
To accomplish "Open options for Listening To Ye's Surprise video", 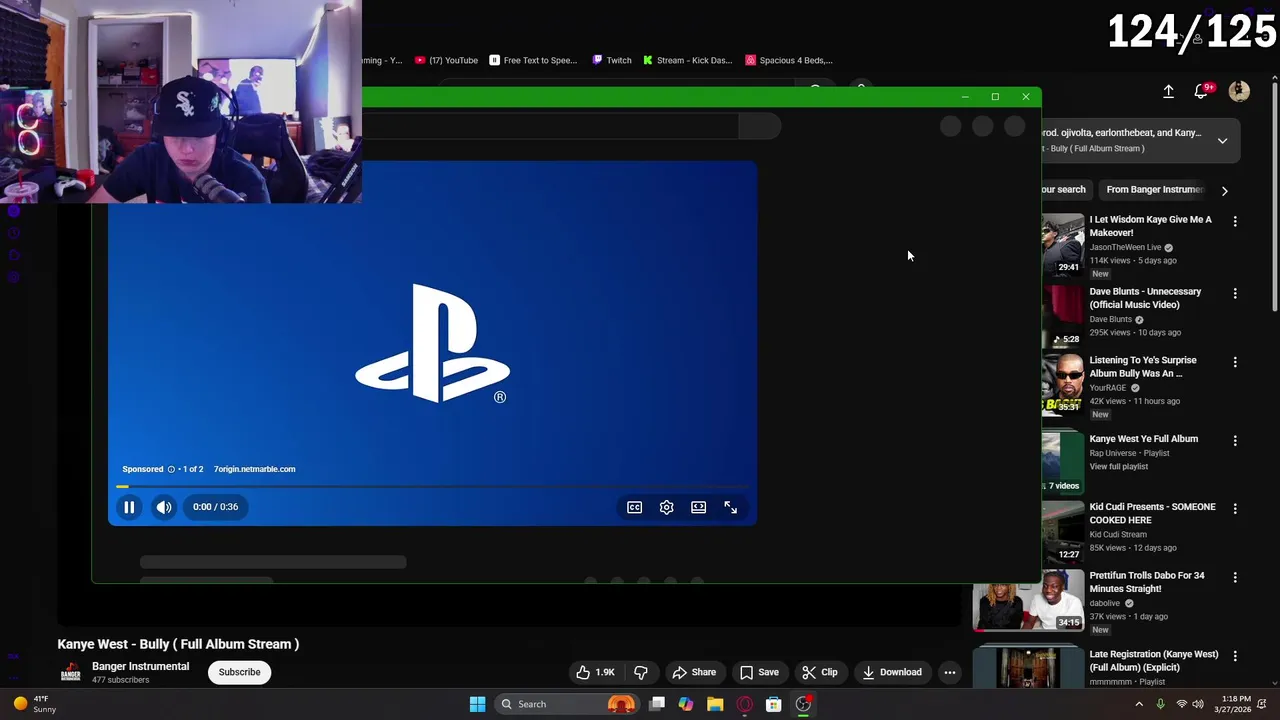I will tap(1235, 362).
